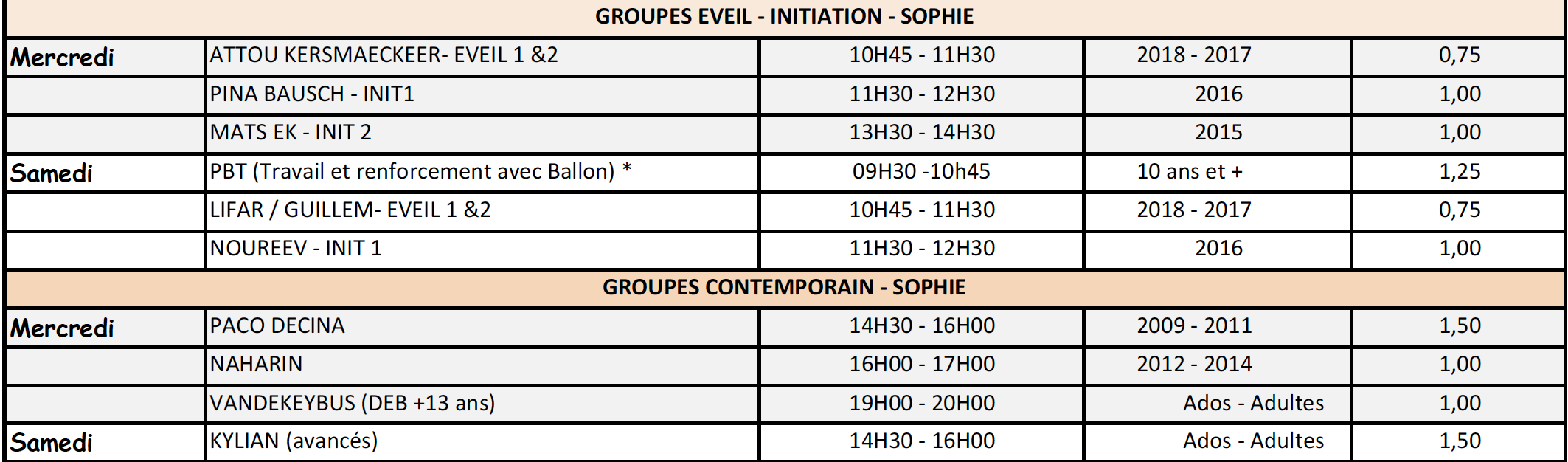This screenshot has height=462, width=1568.
Task: Click the 13H30 - 14H30 time cell
Action: pos(922,133)
